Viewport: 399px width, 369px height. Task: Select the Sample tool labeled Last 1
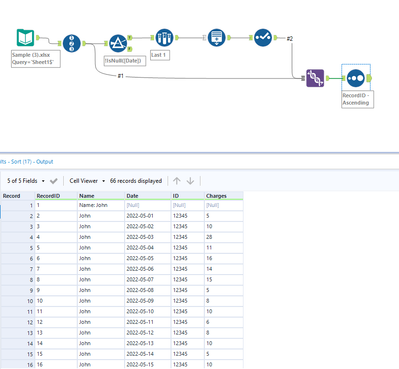164,38
